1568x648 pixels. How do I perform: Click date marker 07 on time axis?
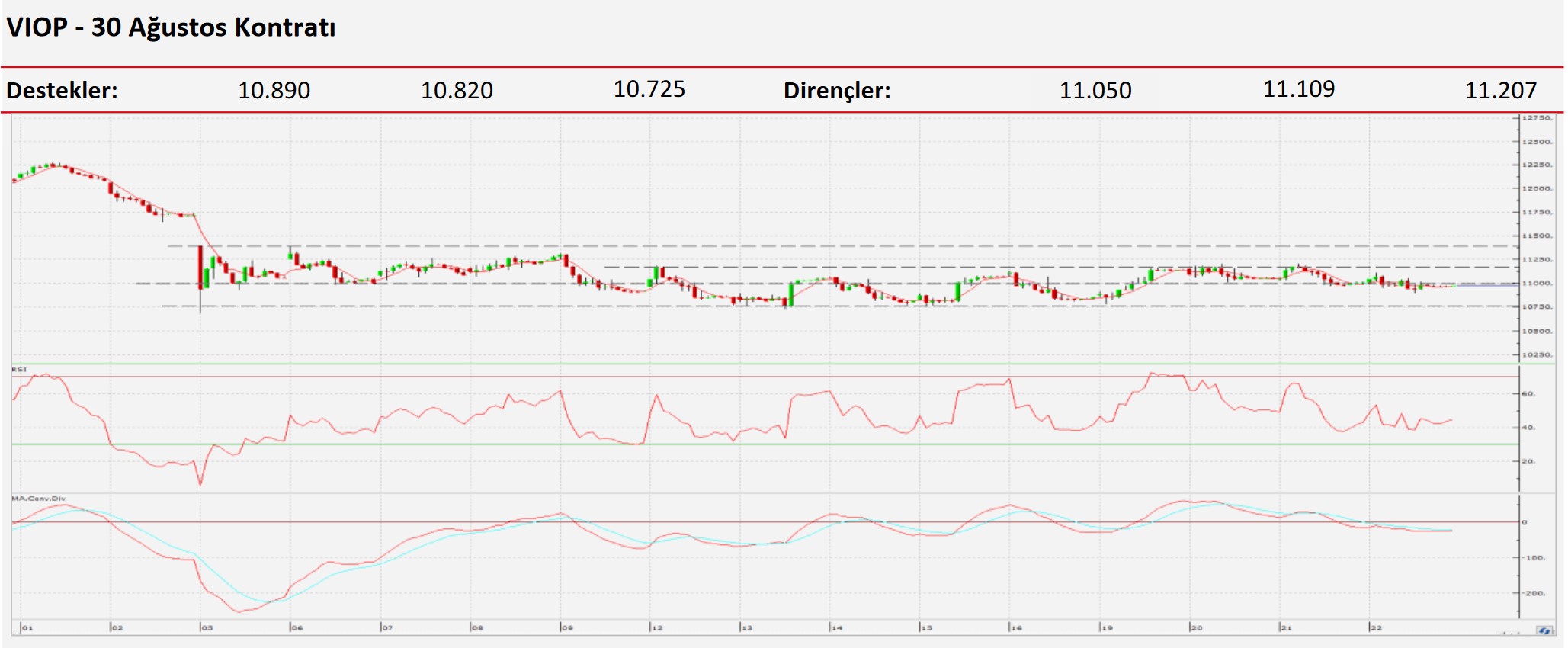387,628
